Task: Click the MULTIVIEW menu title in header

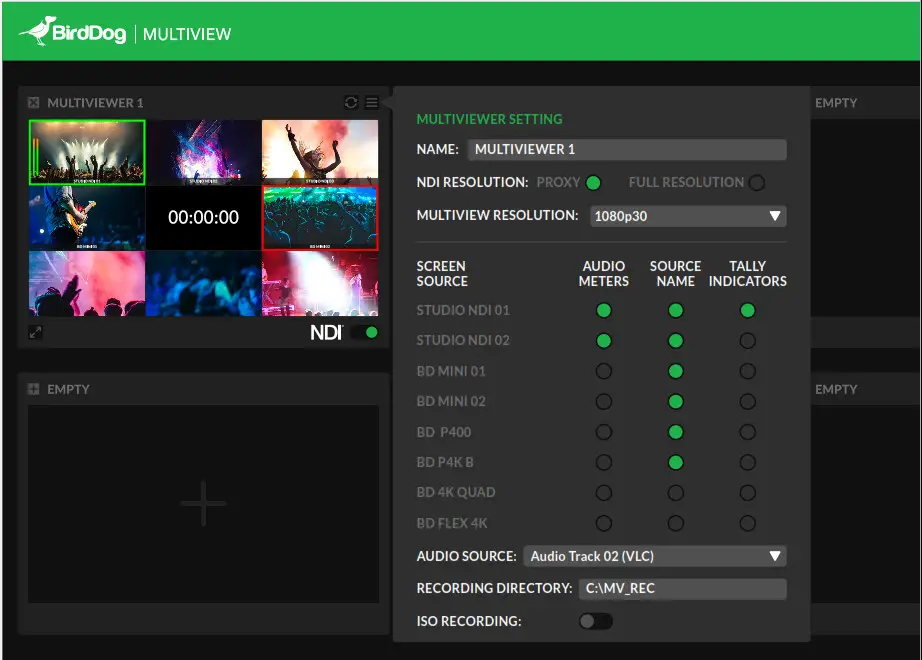Action: point(188,32)
